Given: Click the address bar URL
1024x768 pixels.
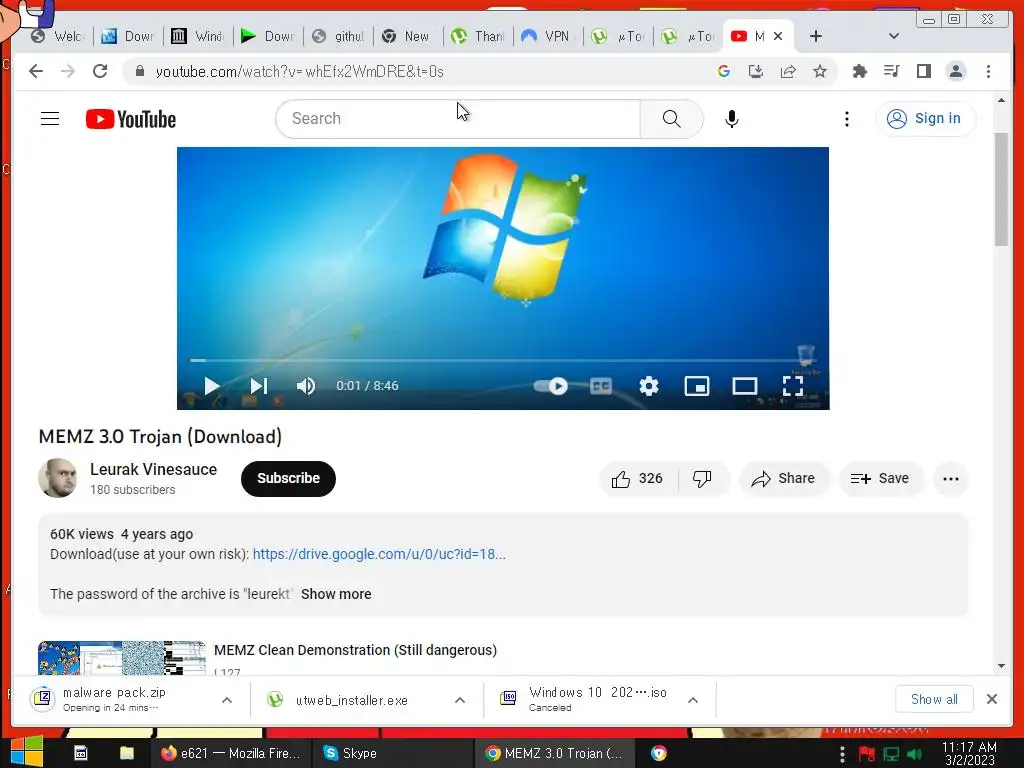Looking at the screenshot, I should click(300, 72).
